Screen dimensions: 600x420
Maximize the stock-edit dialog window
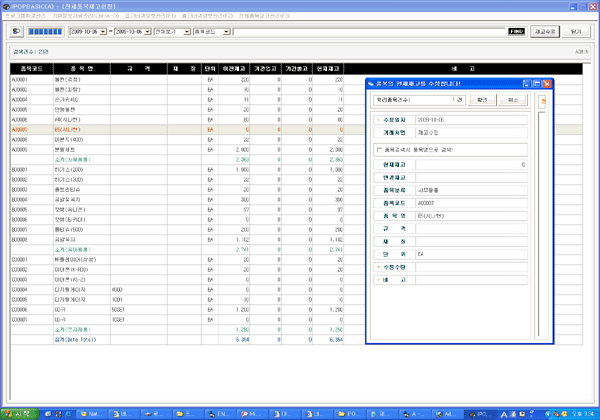[537, 83]
